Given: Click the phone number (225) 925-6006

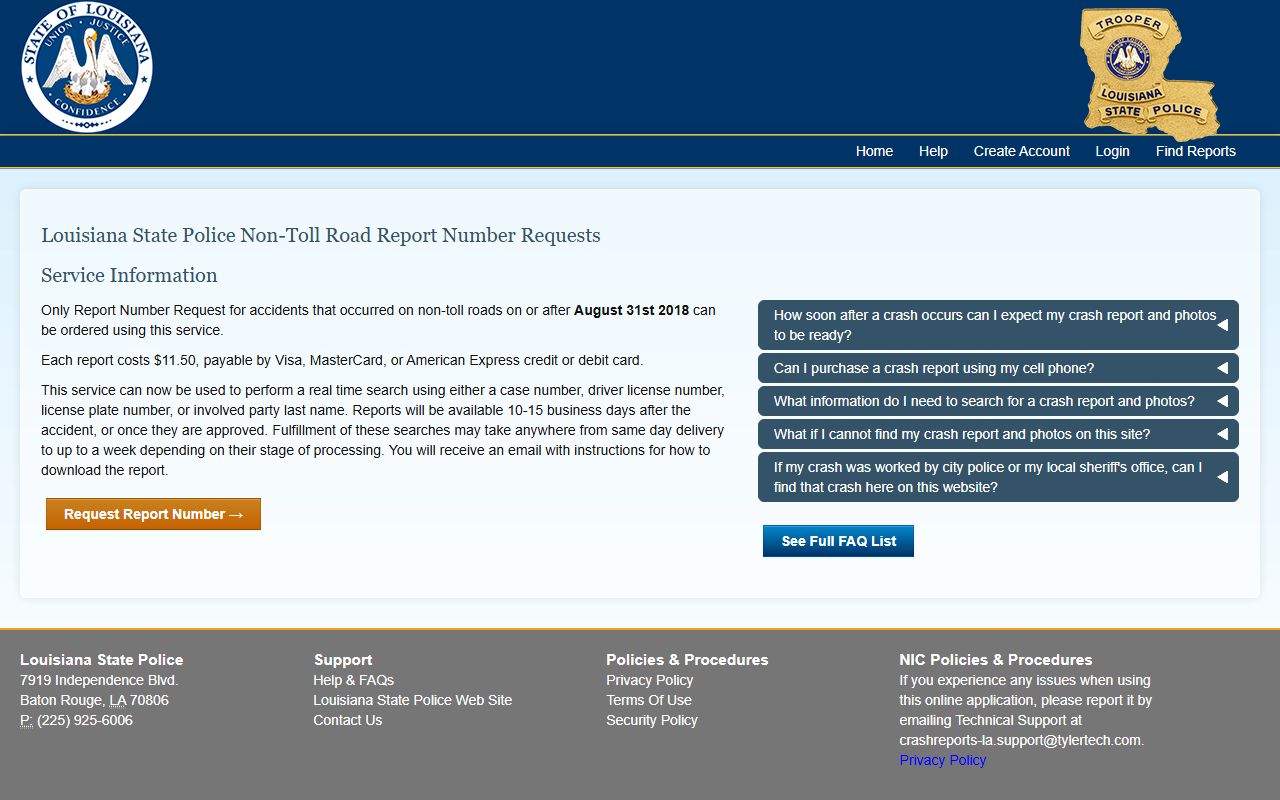Looking at the screenshot, I should coord(85,720).
